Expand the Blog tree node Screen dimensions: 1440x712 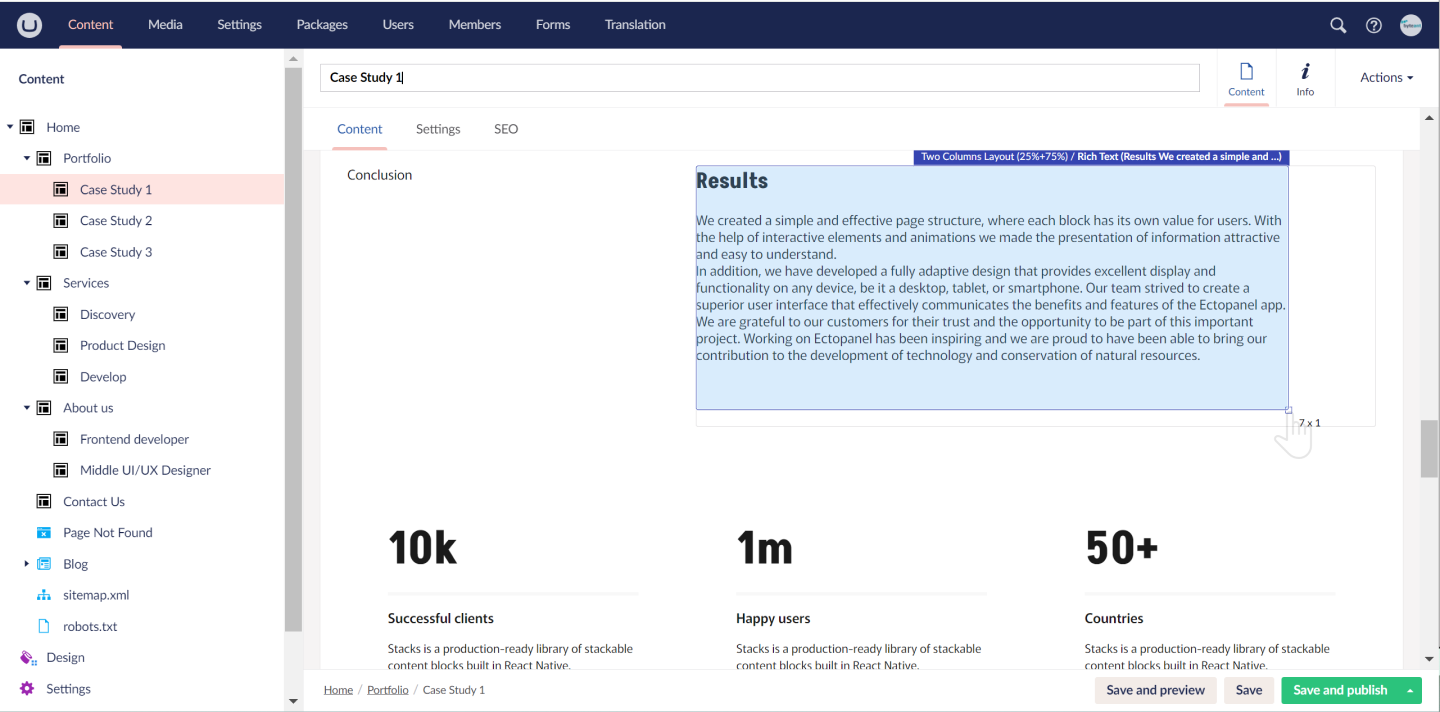(27, 564)
